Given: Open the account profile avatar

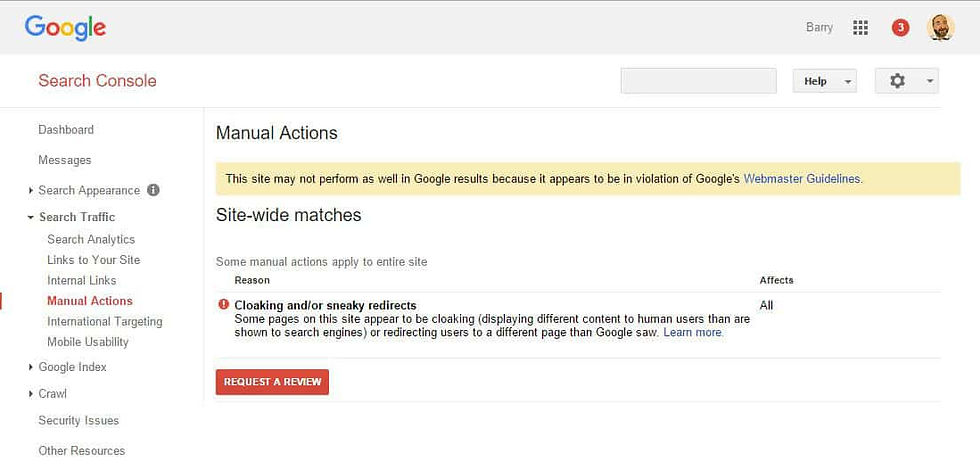Looking at the screenshot, I should [x=941, y=28].
